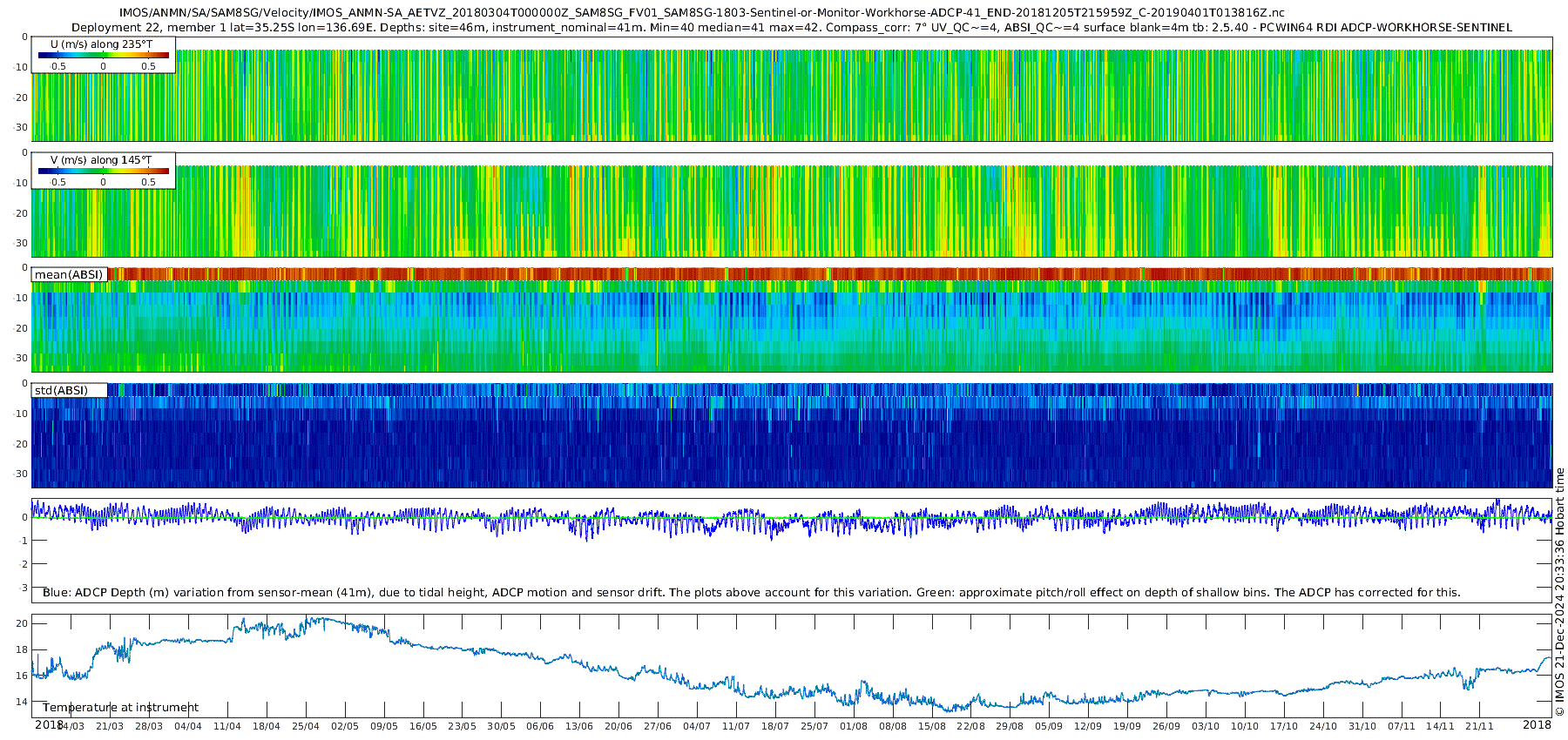The image size is (1568, 740).
Task: Select the mean(ABSI) panel label
Action: coord(69,274)
